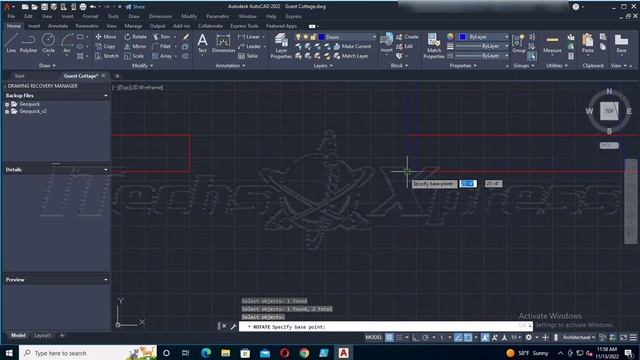The image size is (640, 360).
Task: Open the Format menu
Action: pyautogui.click(x=90, y=16)
